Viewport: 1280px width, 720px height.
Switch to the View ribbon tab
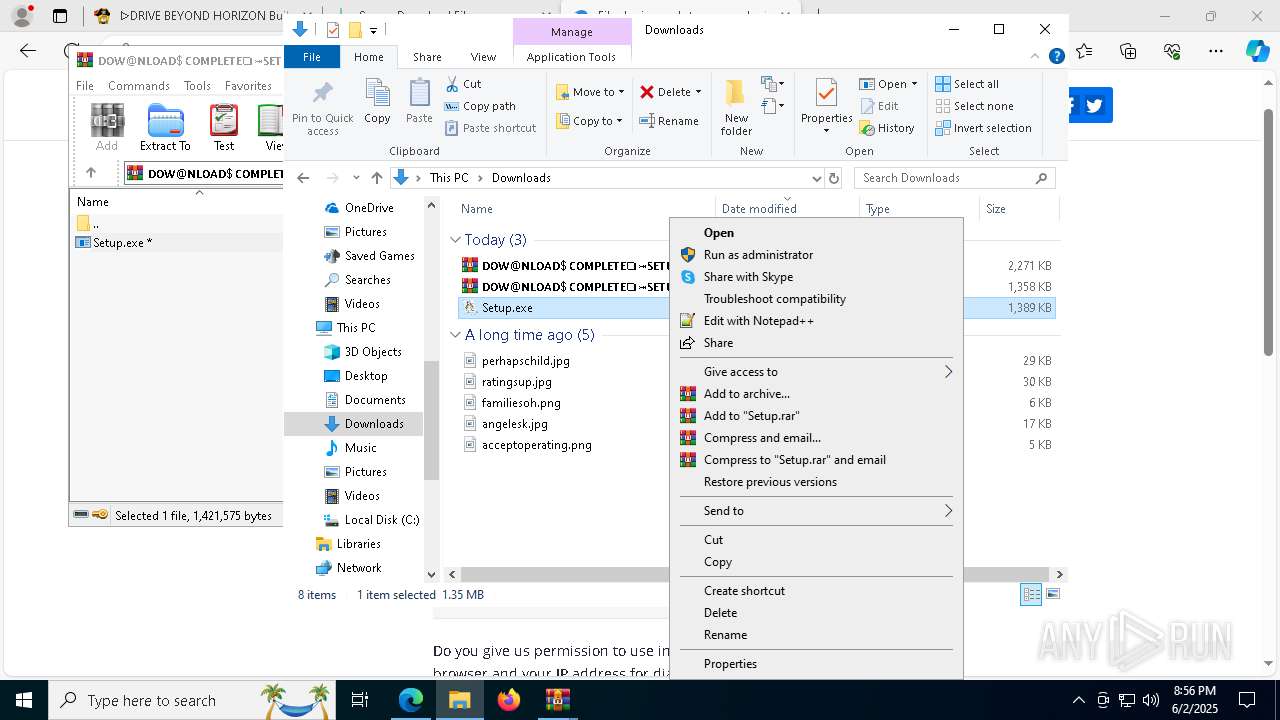pos(483,57)
